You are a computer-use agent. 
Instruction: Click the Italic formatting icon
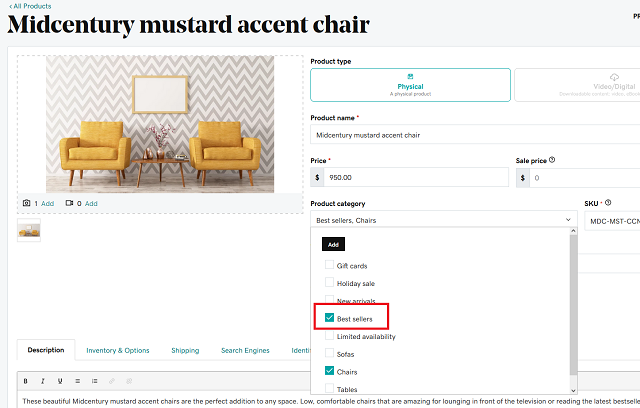click(x=44, y=381)
